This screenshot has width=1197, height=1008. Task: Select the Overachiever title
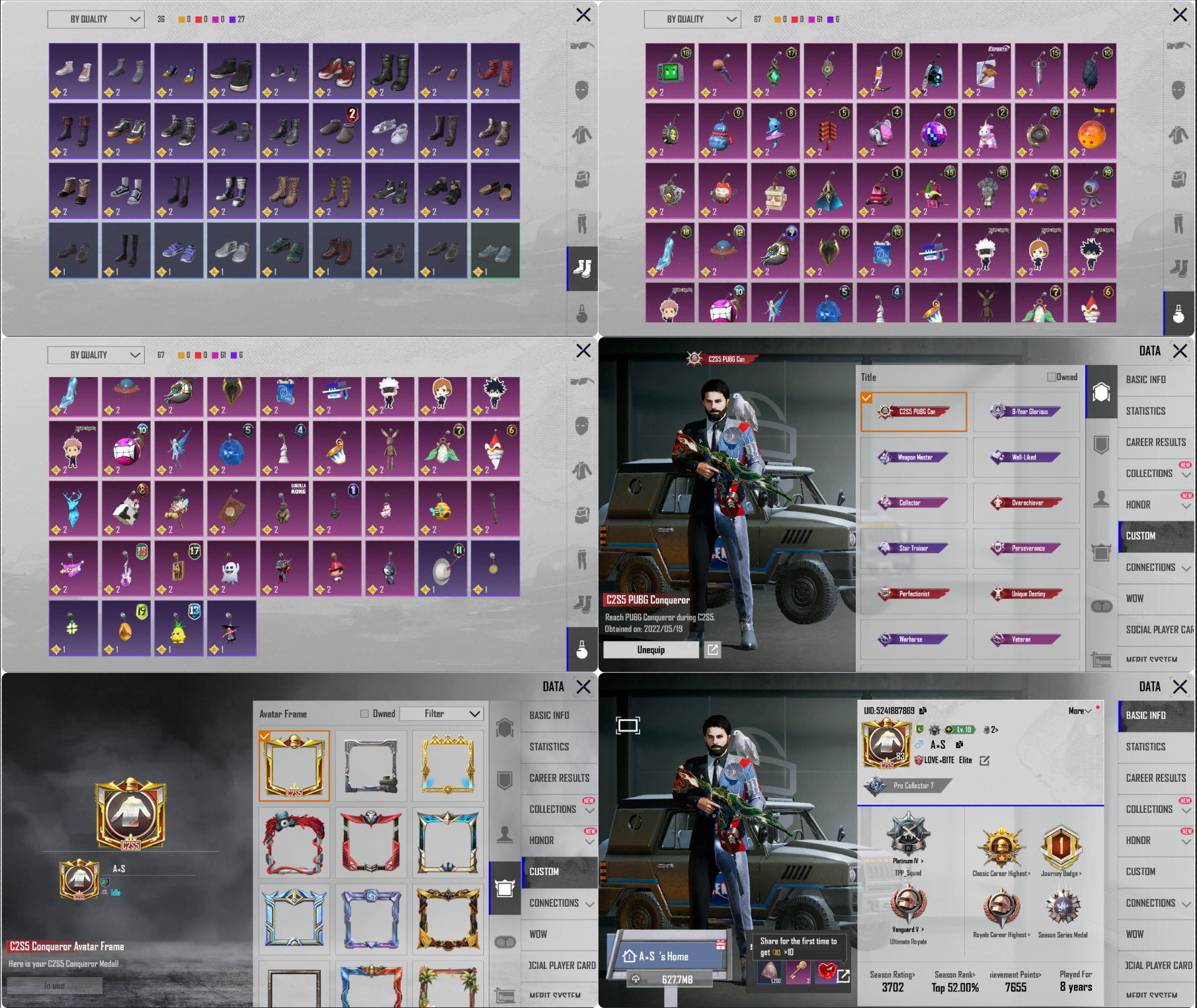tap(1026, 503)
